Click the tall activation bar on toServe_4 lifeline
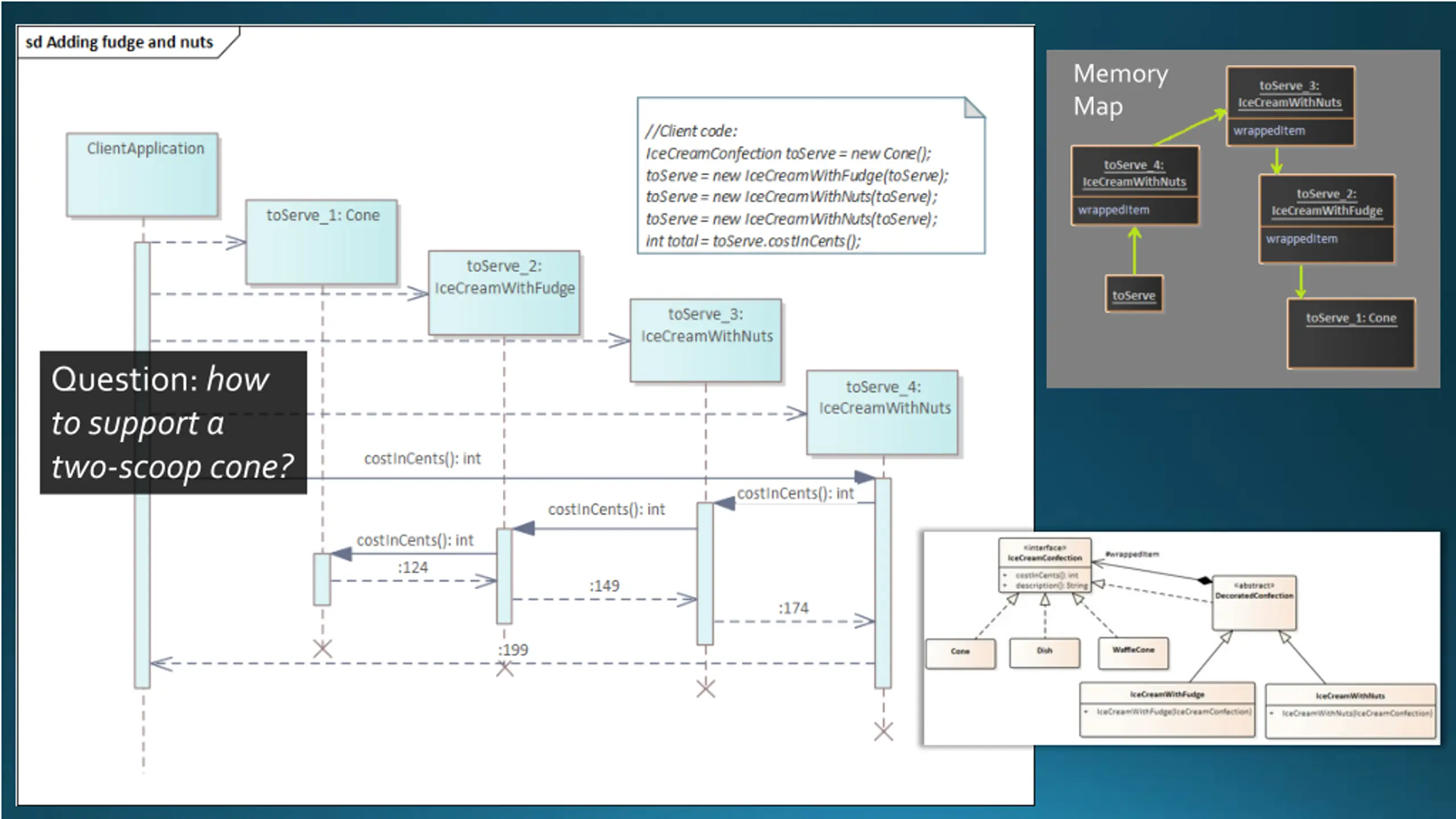 [883, 583]
